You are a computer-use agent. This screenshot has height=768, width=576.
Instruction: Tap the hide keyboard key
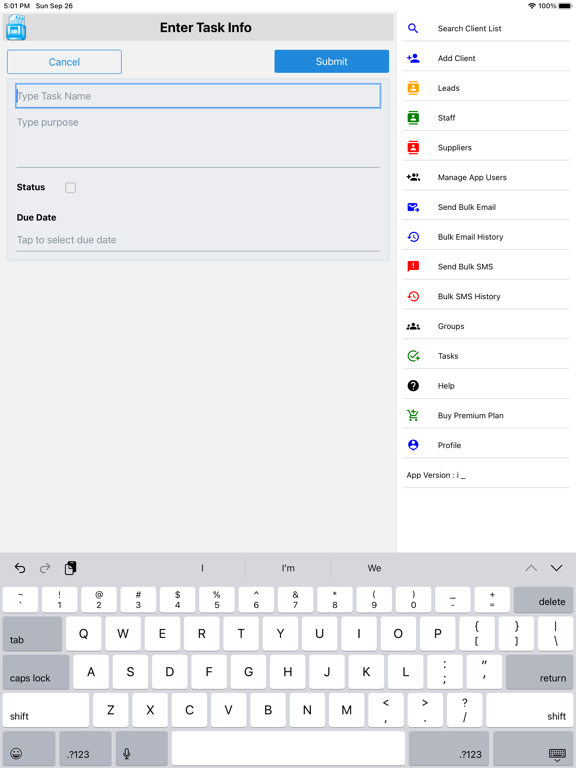(533, 749)
